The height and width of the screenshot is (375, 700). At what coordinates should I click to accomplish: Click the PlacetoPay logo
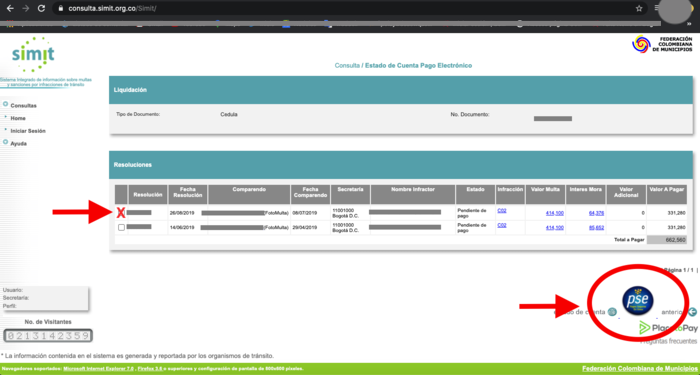tap(668, 328)
